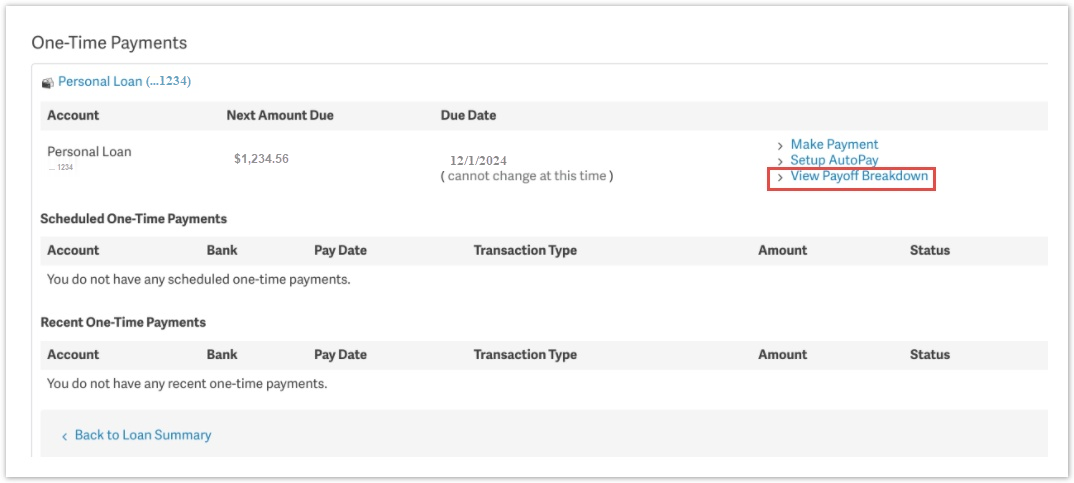
Task: Click the back arrow before Back to Loan Summary
Action: point(65,436)
